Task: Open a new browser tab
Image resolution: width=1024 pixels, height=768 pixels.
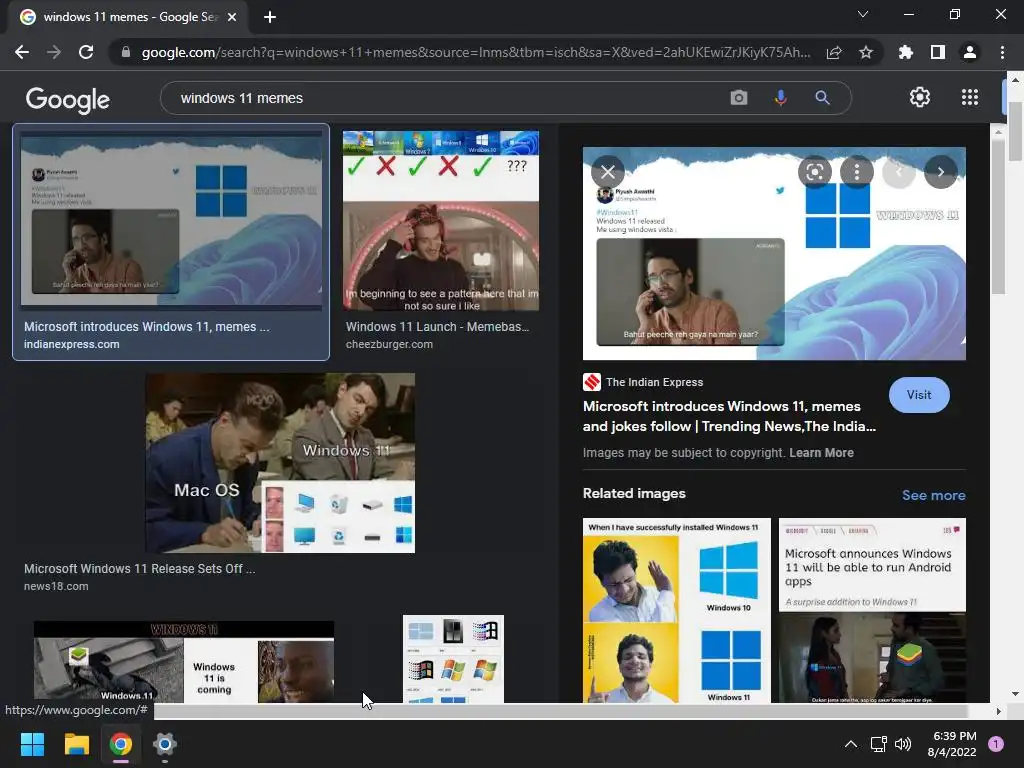Action: pos(270,17)
